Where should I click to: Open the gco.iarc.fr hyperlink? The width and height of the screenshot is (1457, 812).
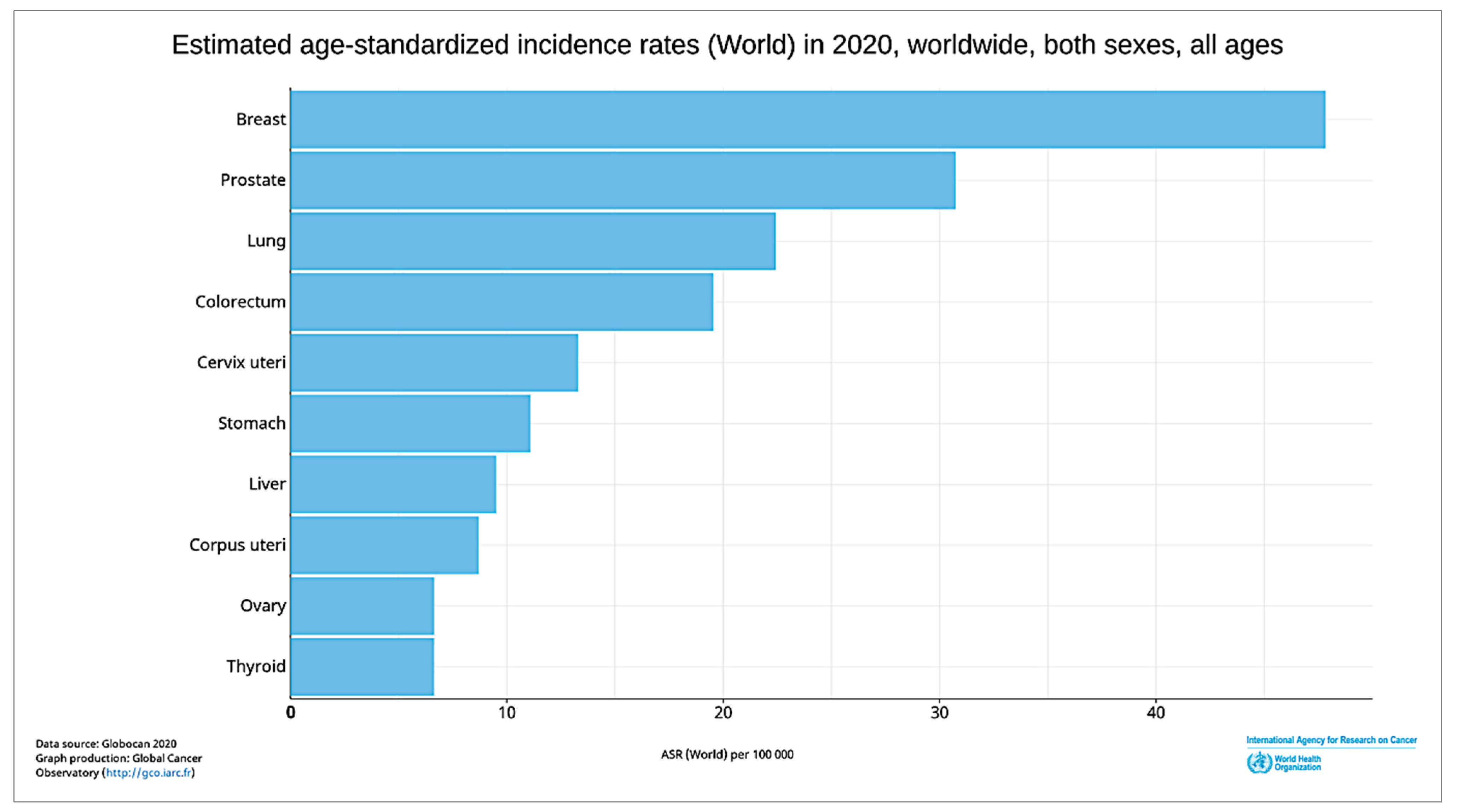[149, 773]
